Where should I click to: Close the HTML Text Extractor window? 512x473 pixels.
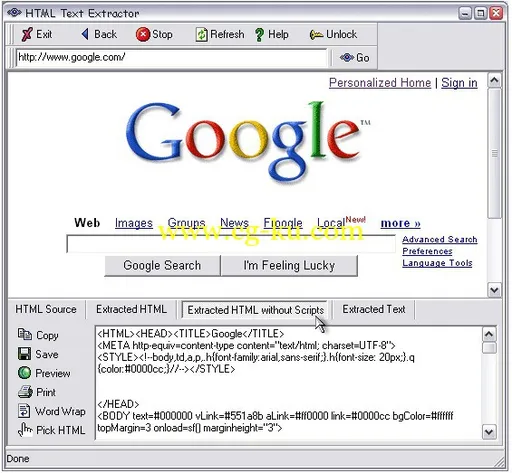pos(496,13)
